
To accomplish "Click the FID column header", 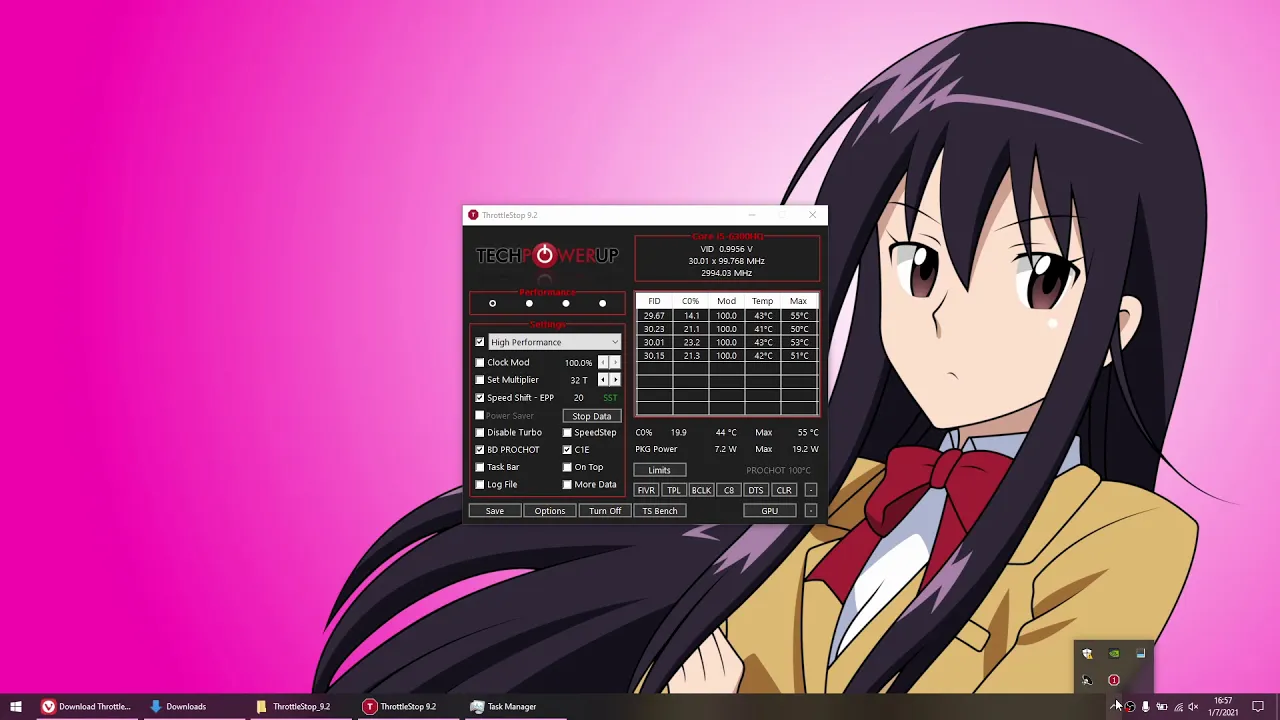I will 654,301.
